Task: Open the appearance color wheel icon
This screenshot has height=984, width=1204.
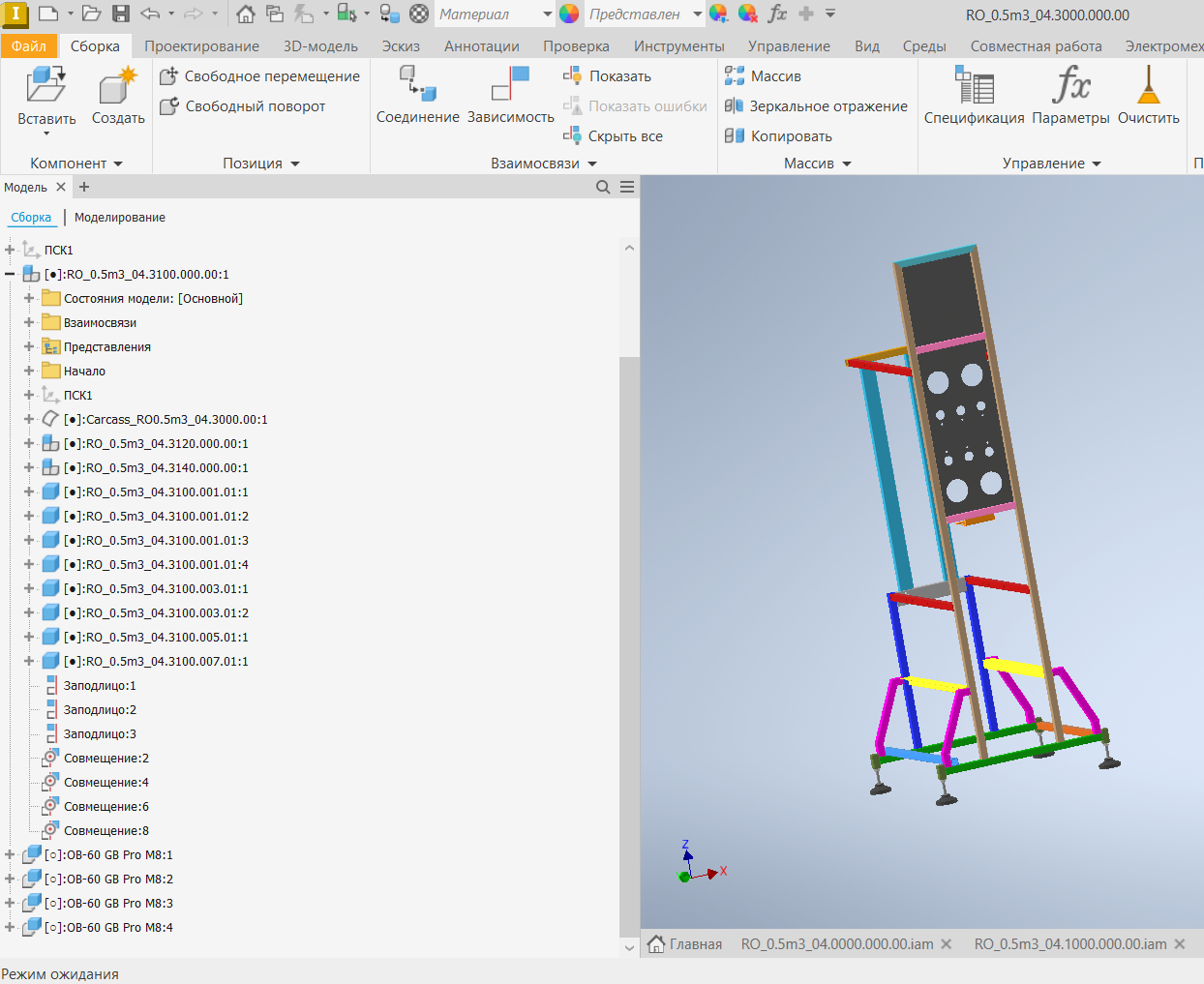Action: [569, 14]
